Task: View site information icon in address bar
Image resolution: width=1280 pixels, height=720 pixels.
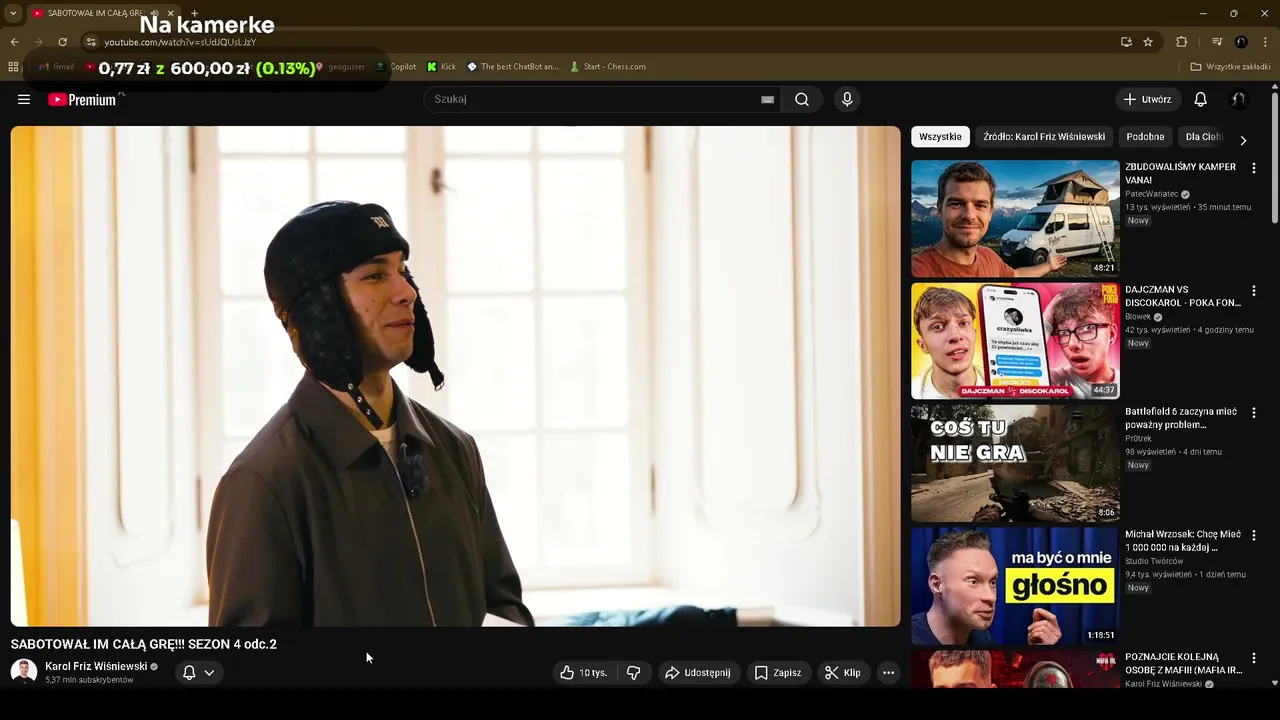Action: (90, 42)
